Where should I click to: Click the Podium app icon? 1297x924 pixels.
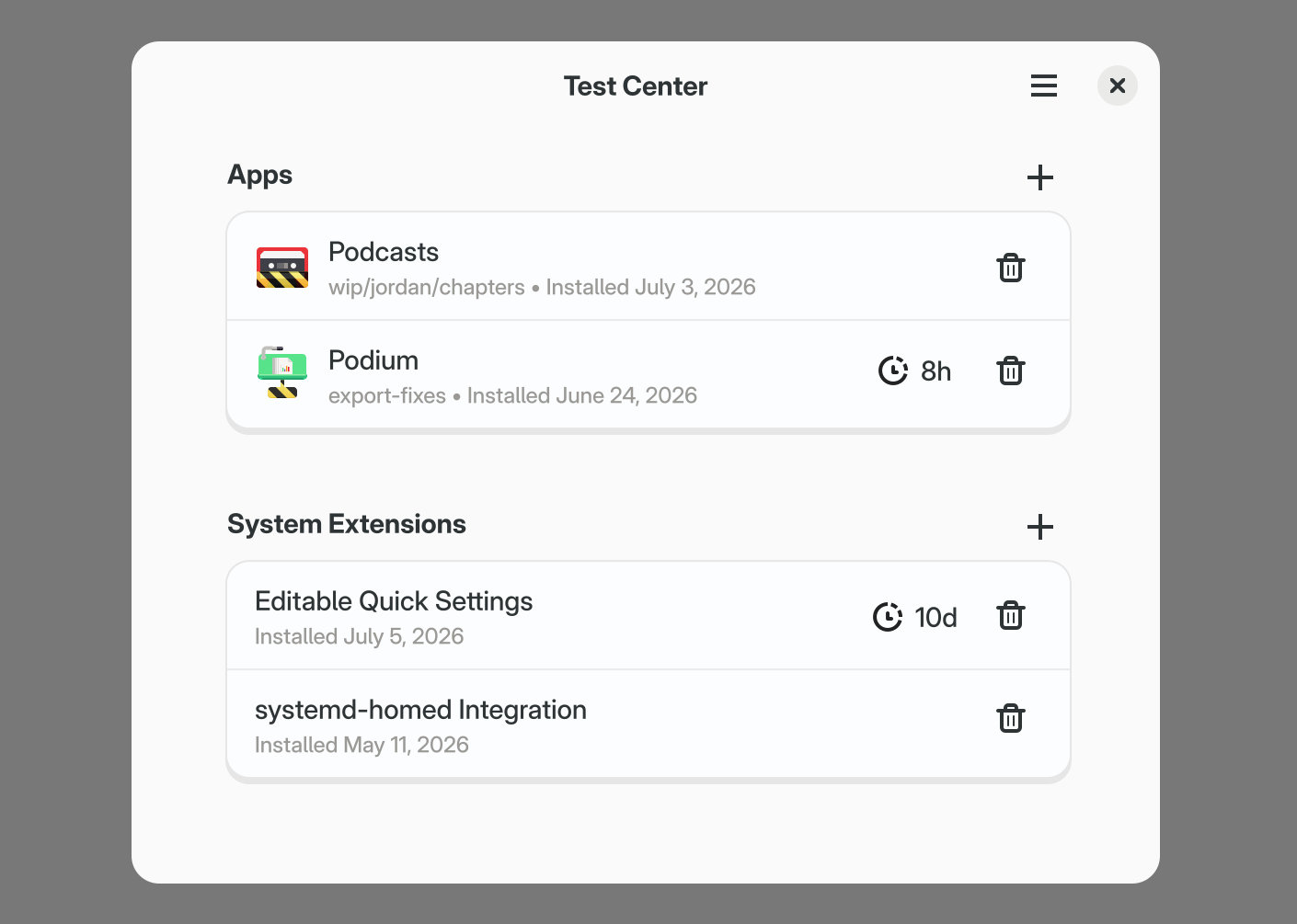coord(281,372)
